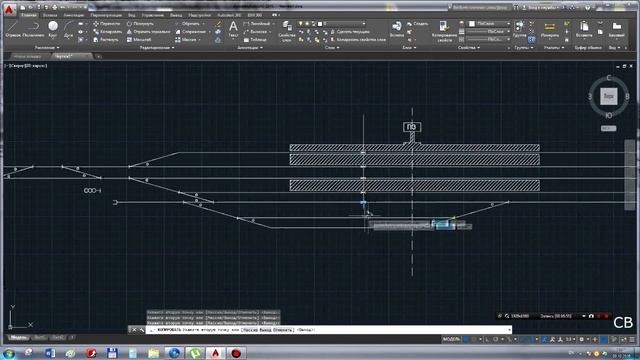This screenshot has width=640, height=360.
Task: Click the Копировать (Copy) command
Action: (107, 31)
